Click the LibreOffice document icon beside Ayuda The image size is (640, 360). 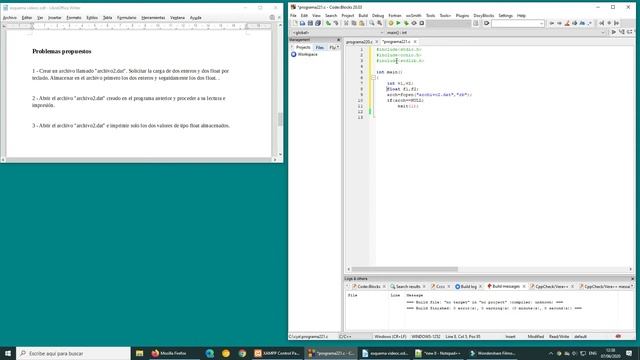point(272,18)
